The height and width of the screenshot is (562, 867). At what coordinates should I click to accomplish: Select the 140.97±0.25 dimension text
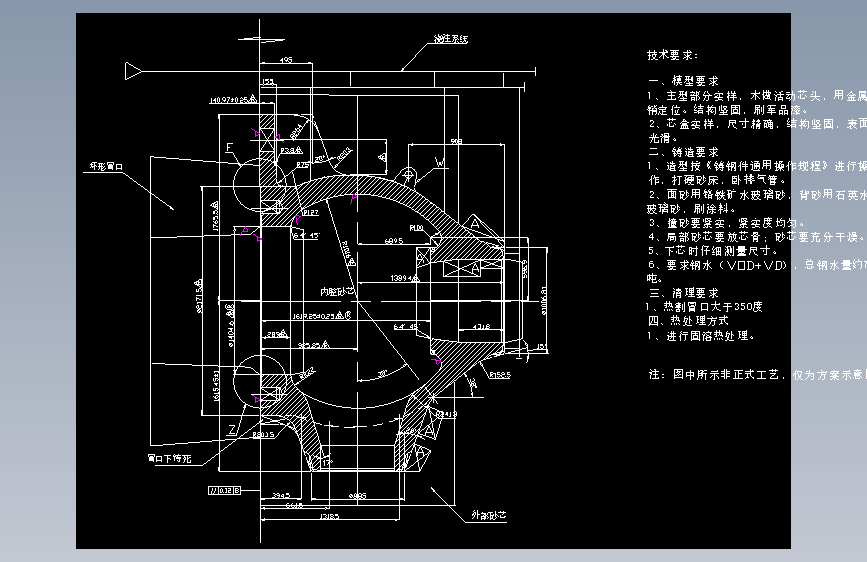(x=232, y=100)
